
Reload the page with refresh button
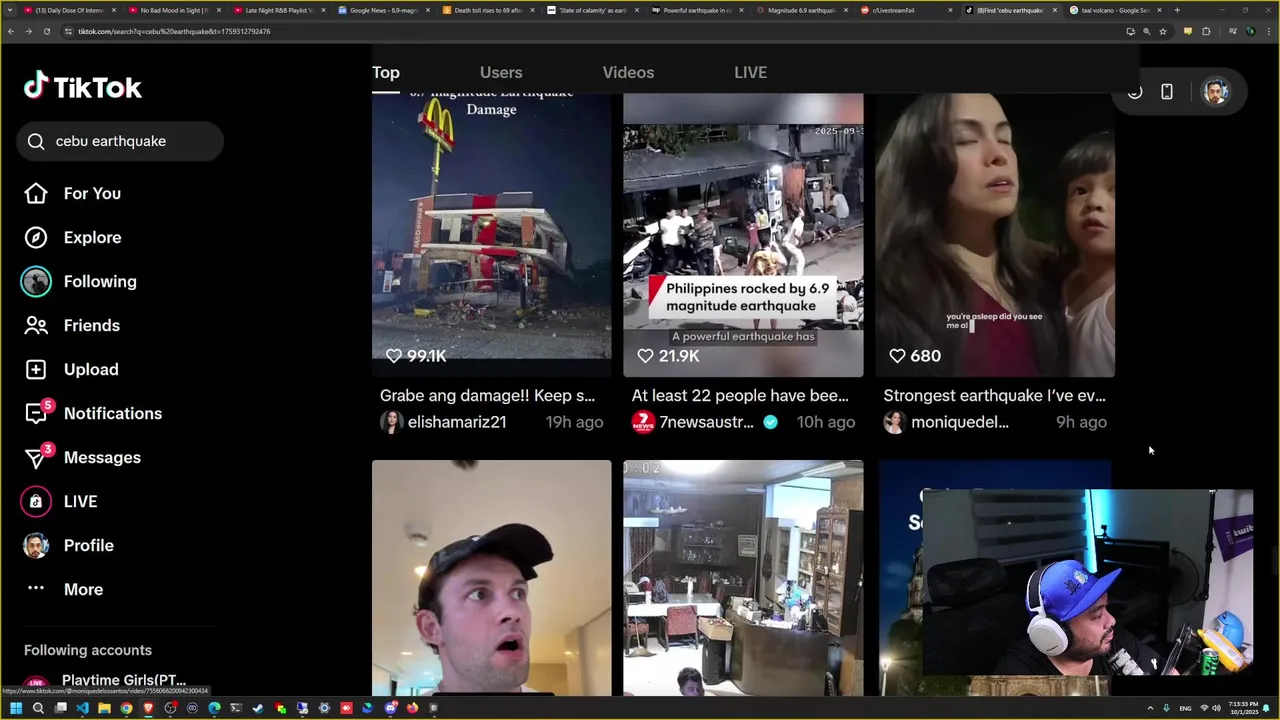pyautogui.click(x=46, y=31)
